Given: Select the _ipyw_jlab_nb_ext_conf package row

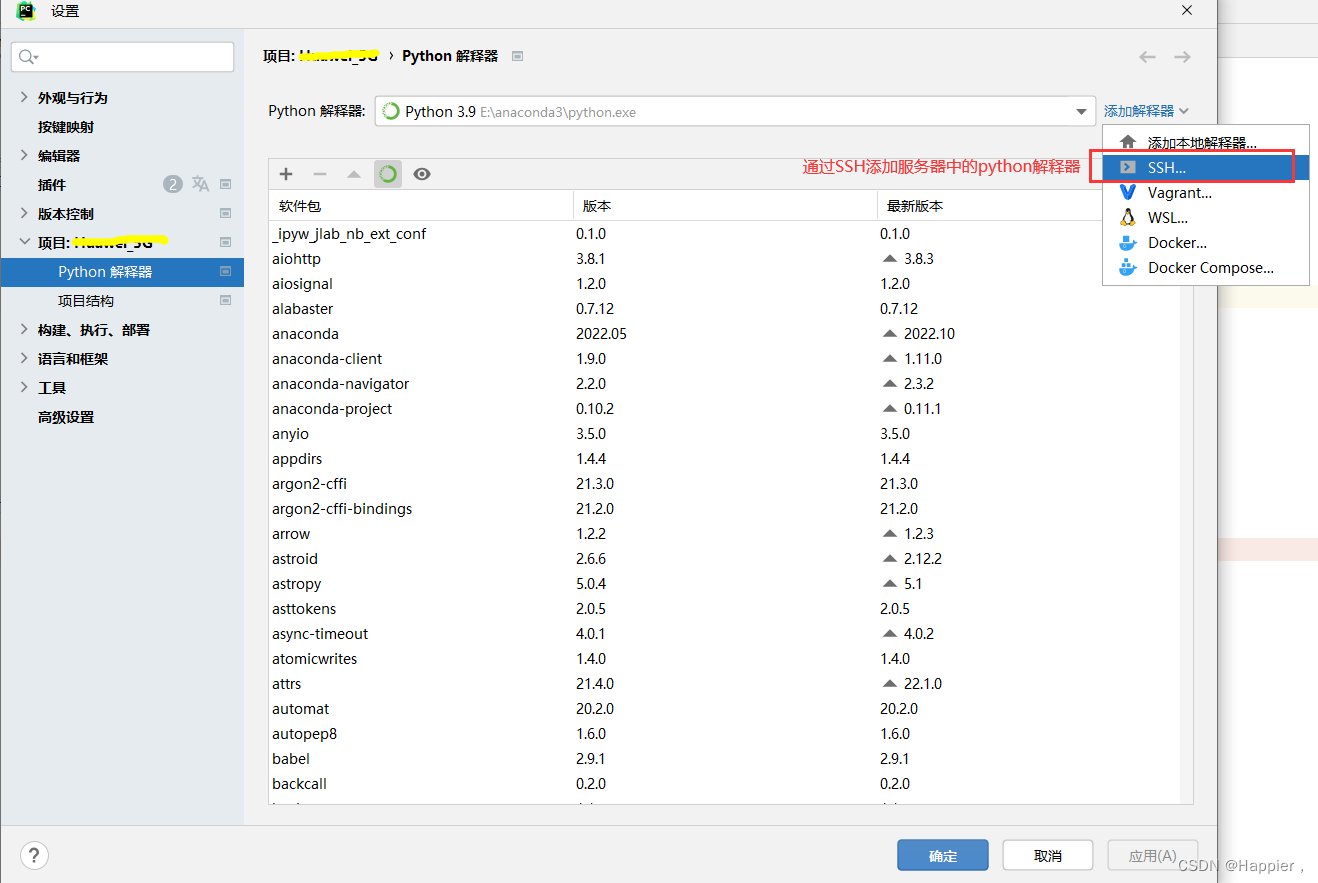Looking at the screenshot, I should coord(724,234).
